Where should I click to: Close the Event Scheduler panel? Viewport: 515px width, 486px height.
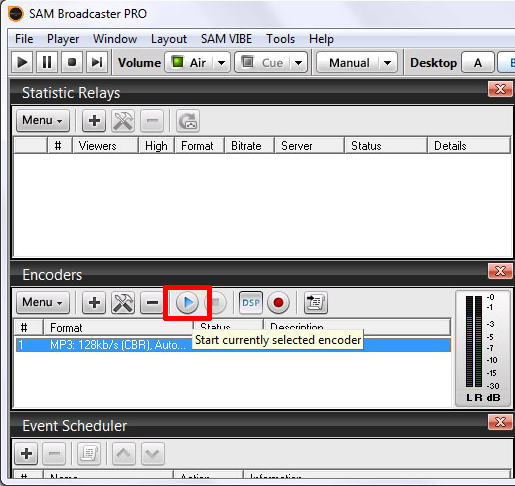point(500,422)
